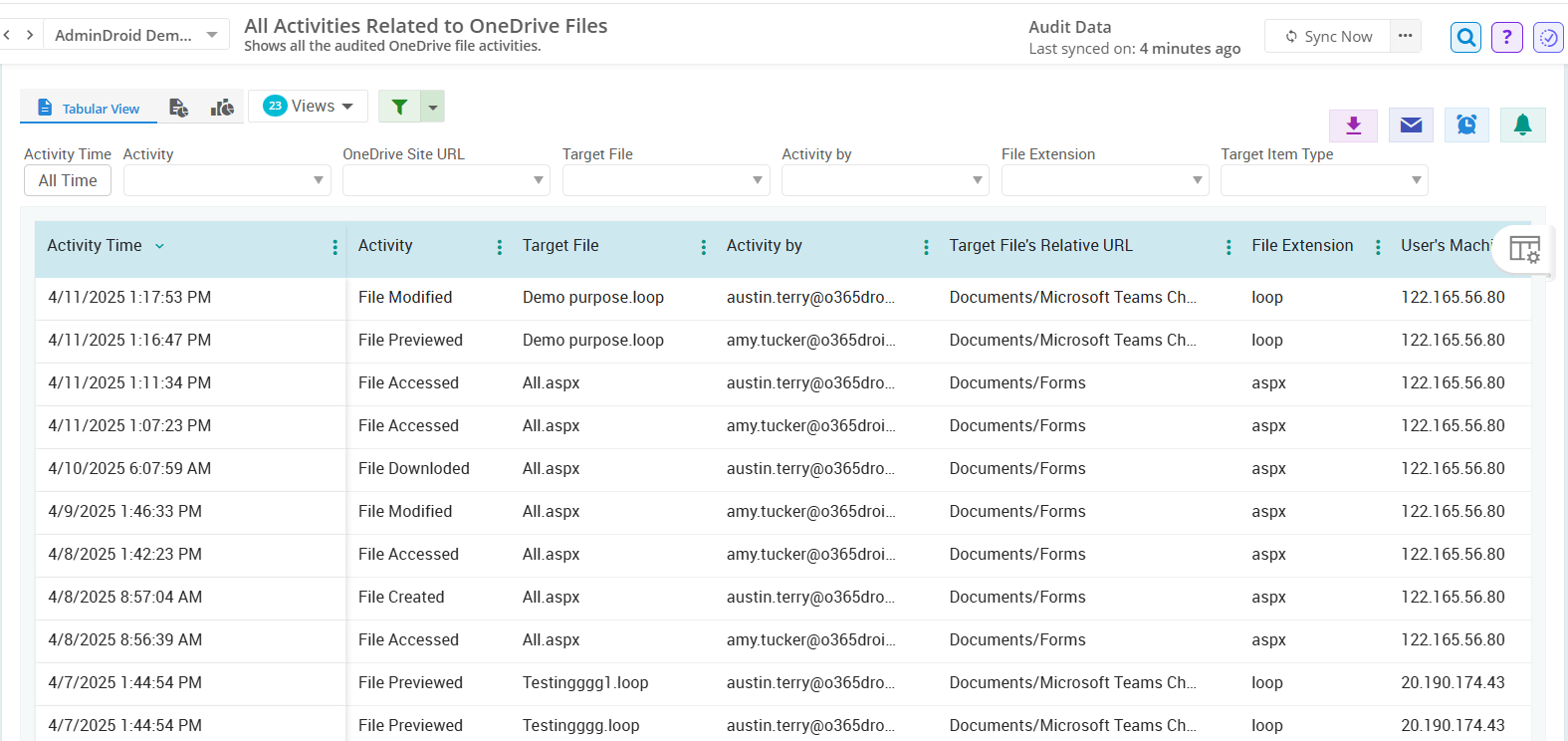Open the Target Item Type filter dropdown
Screen dimensions: 1568x741
pyautogui.click(x=1324, y=180)
